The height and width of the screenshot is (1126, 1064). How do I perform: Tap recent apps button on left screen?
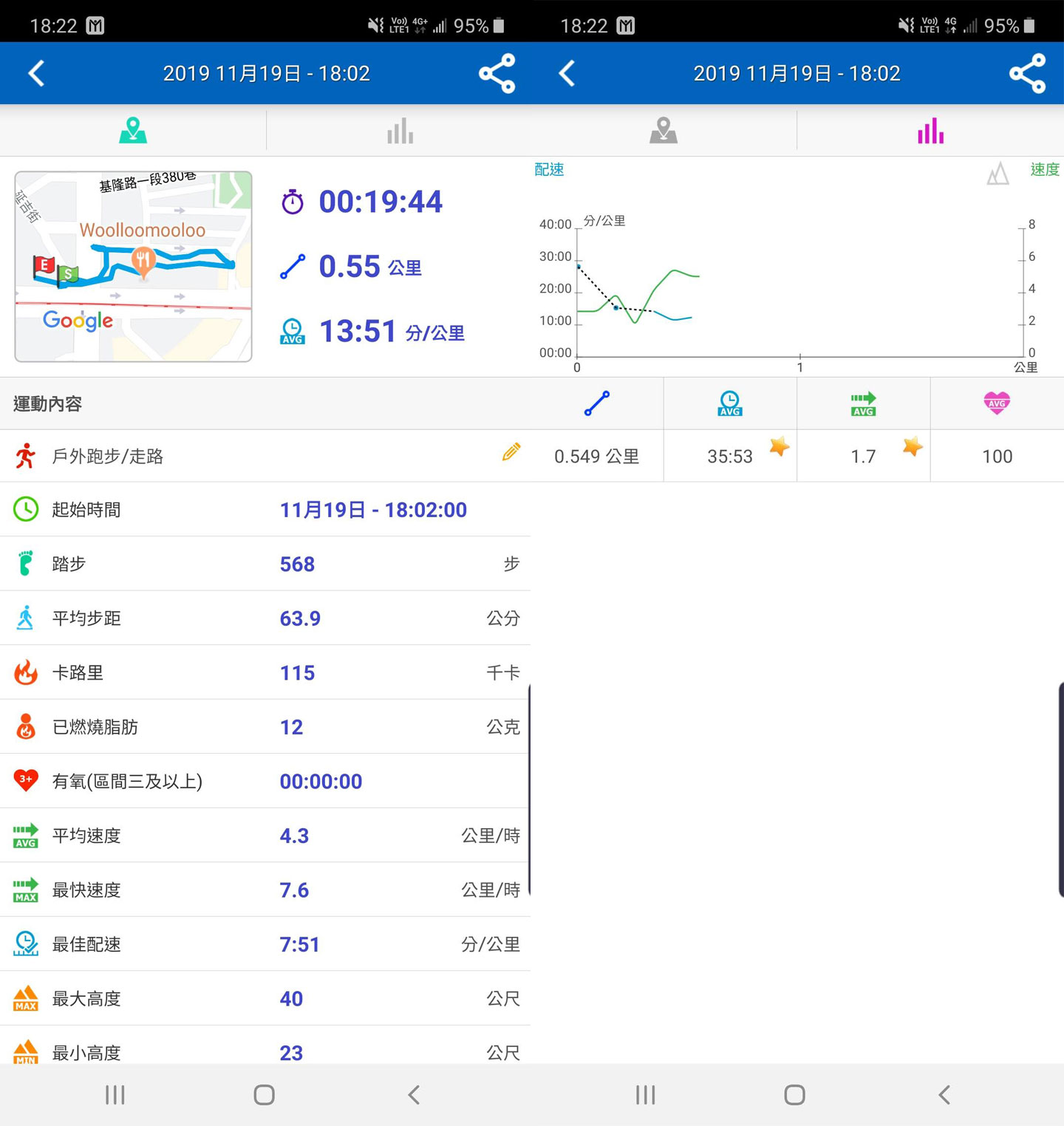click(x=115, y=1094)
